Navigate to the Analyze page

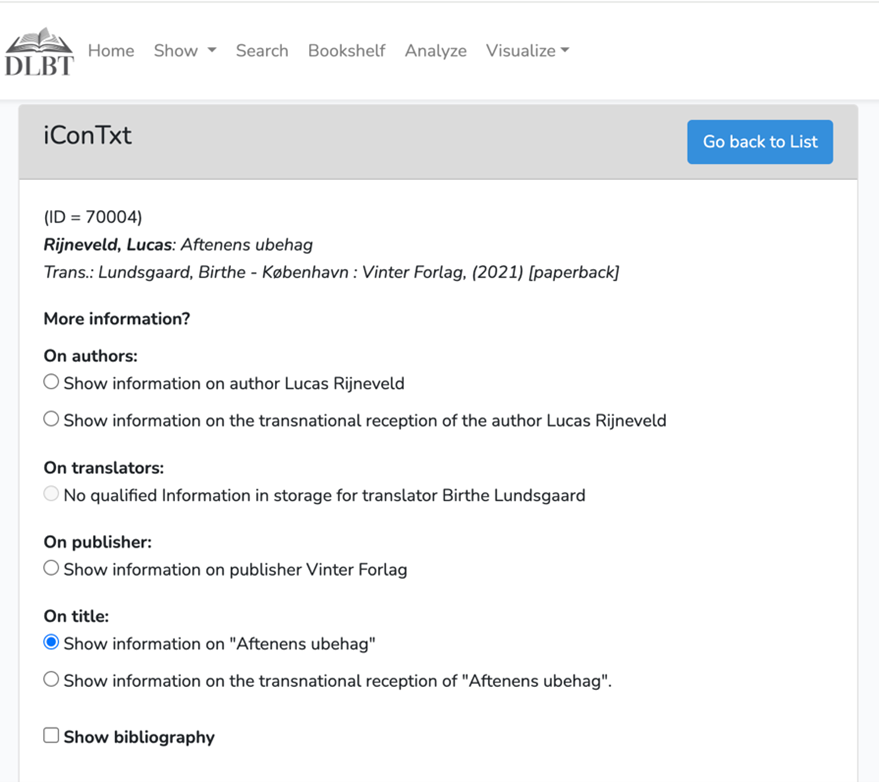(435, 51)
